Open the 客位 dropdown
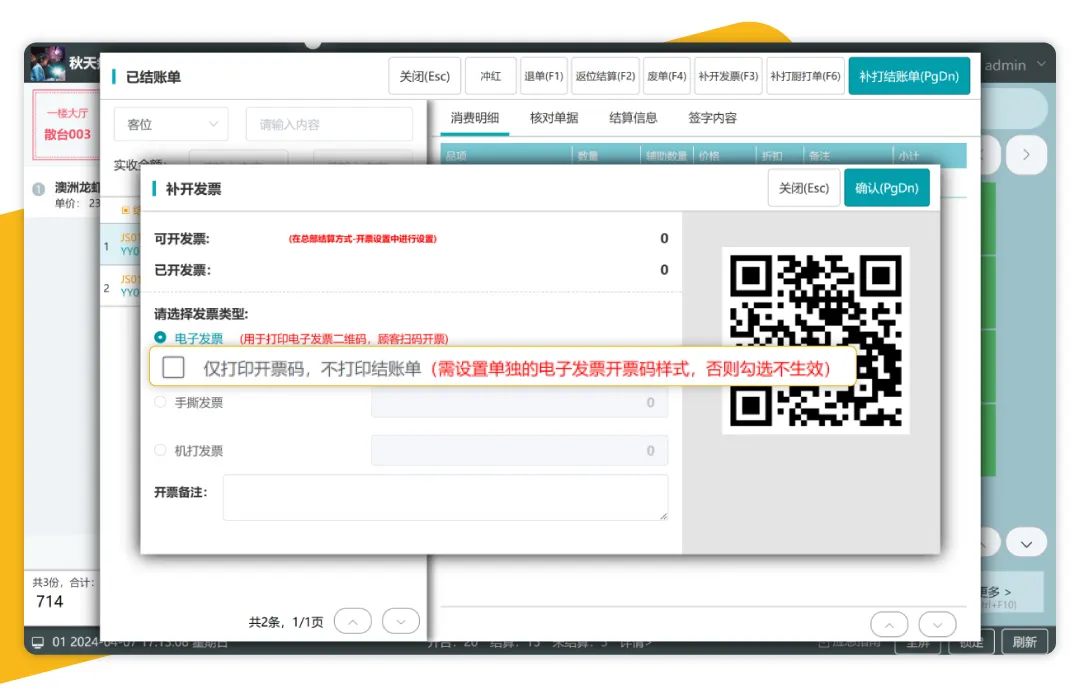 click(x=171, y=124)
